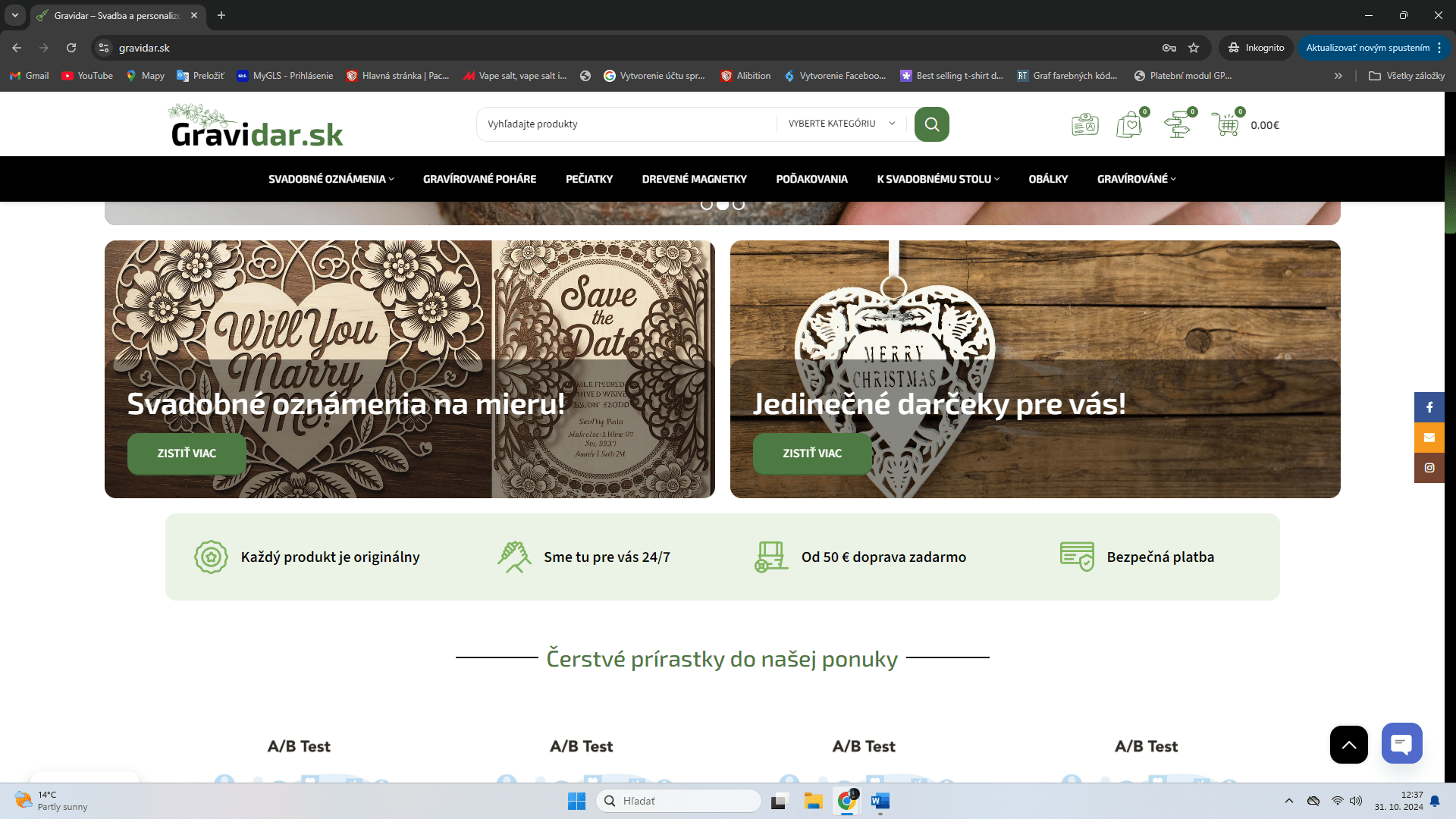The height and width of the screenshot is (819, 1456).
Task: Open Task View on taskbar
Action: (x=779, y=801)
